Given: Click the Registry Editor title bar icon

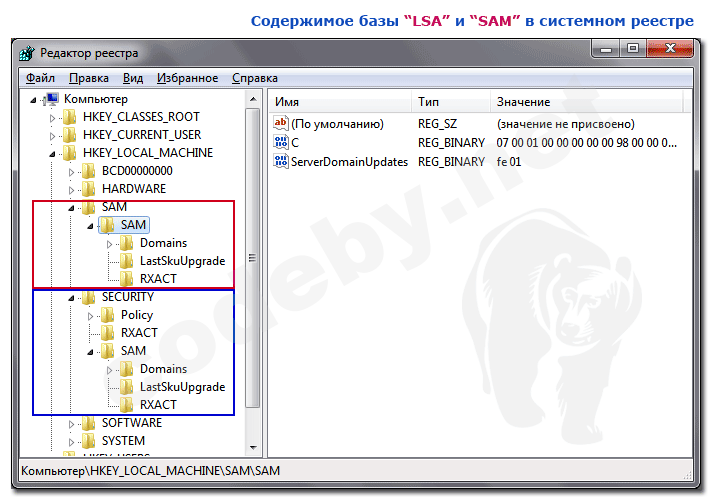Looking at the screenshot, I should tap(27, 53).
